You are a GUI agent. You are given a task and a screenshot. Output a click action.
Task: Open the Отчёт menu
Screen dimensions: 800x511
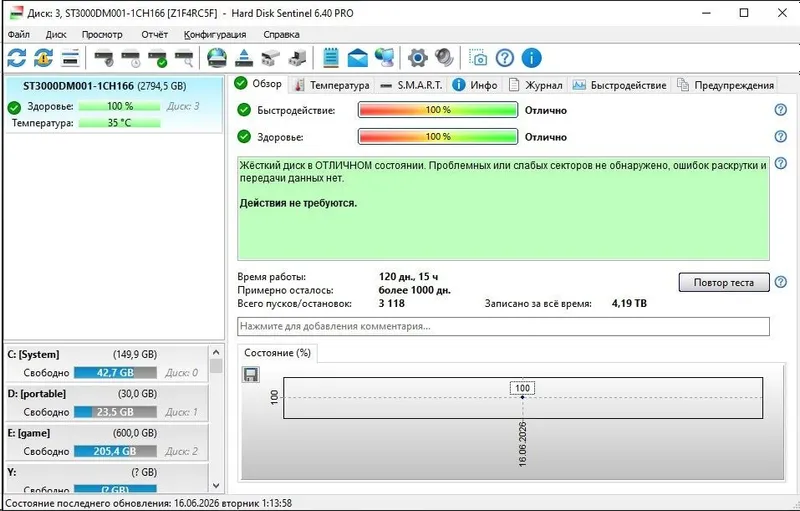point(154,35)
